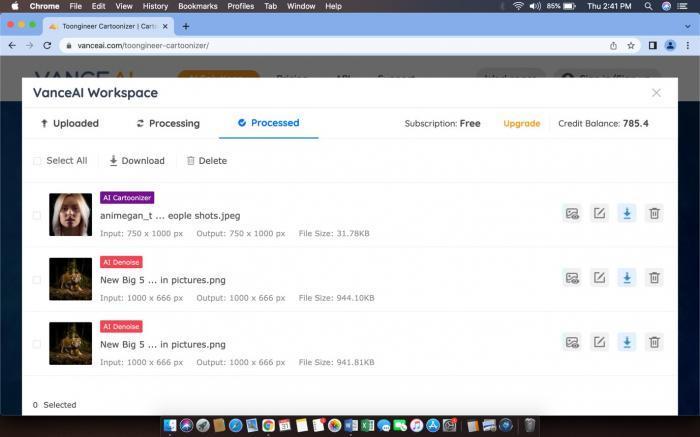Go back in browser history
Viewport: 700px width, 437px height.
(12, 46)
